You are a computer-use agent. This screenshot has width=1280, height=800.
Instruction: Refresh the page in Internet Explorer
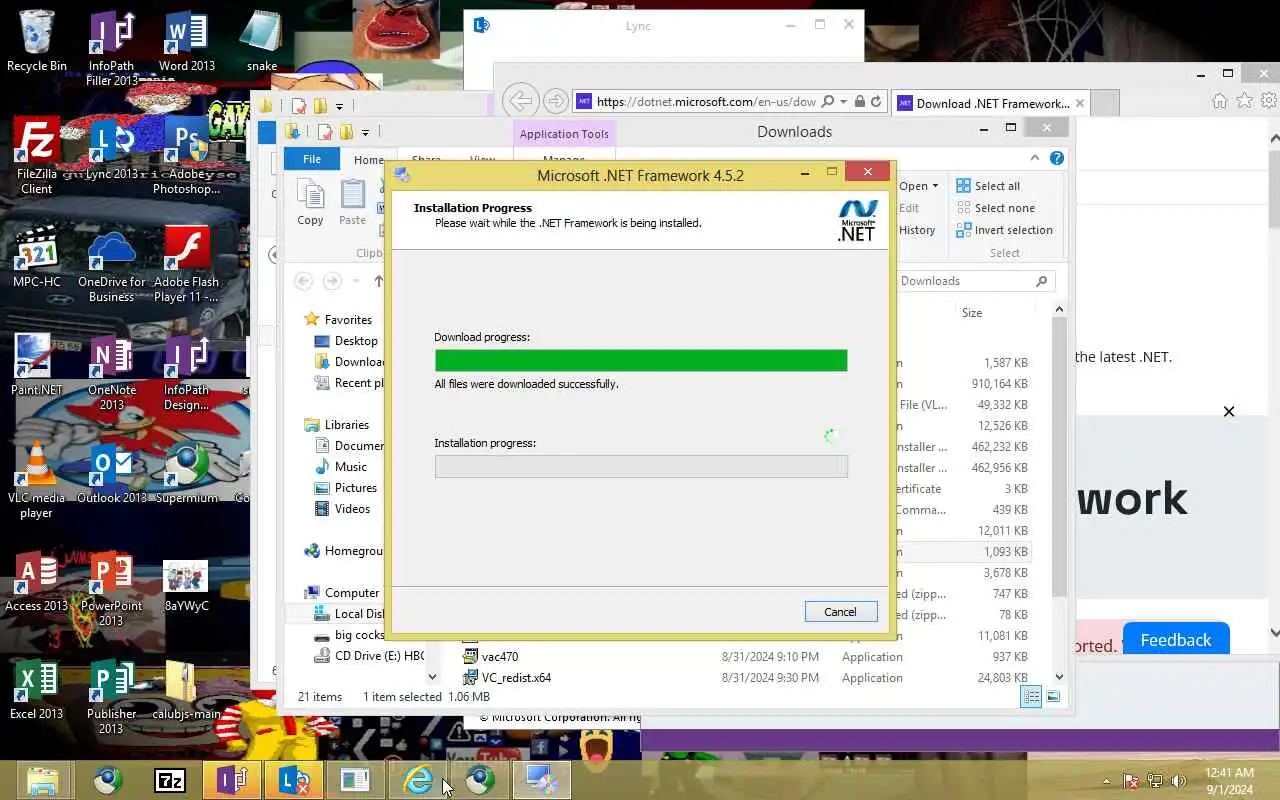tap(876, 101)
